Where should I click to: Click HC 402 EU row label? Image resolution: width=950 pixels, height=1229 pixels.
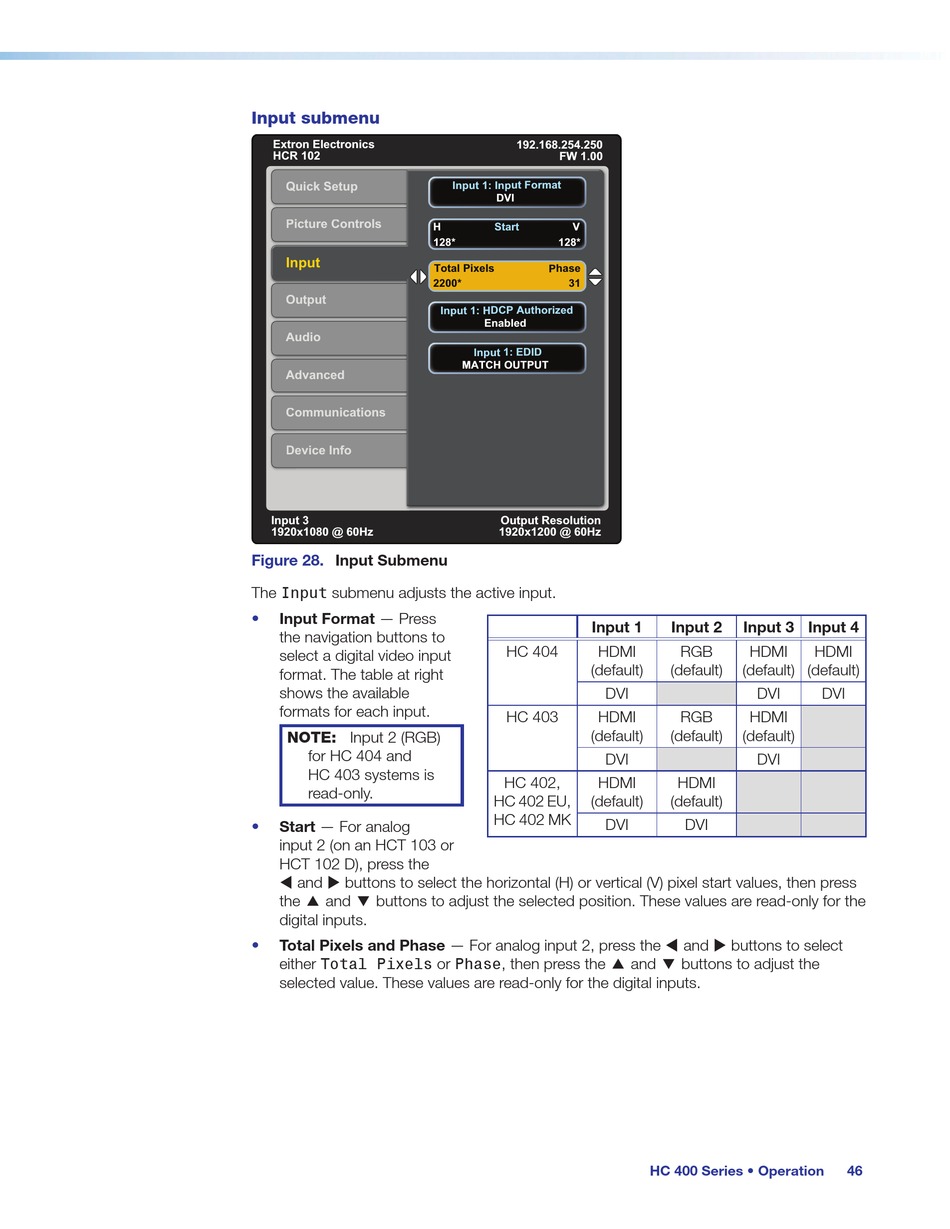click(x=532, y=801)
